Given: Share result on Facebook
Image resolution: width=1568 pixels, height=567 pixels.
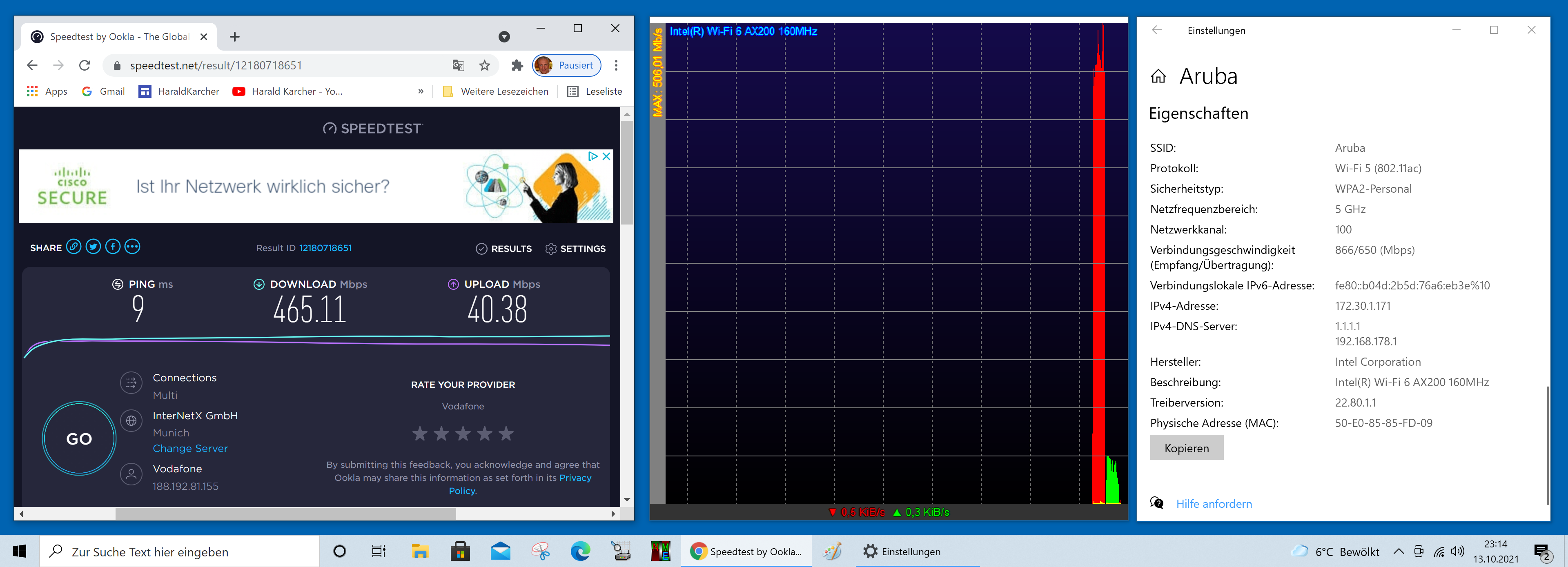Looking at the screenshot, I should [x=113, y=247].
